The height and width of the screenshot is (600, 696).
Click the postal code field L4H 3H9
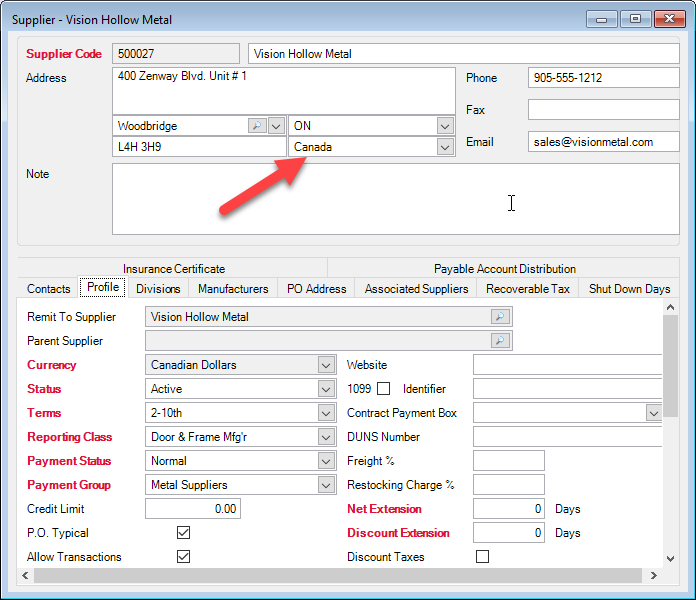[x=199, y=147]
